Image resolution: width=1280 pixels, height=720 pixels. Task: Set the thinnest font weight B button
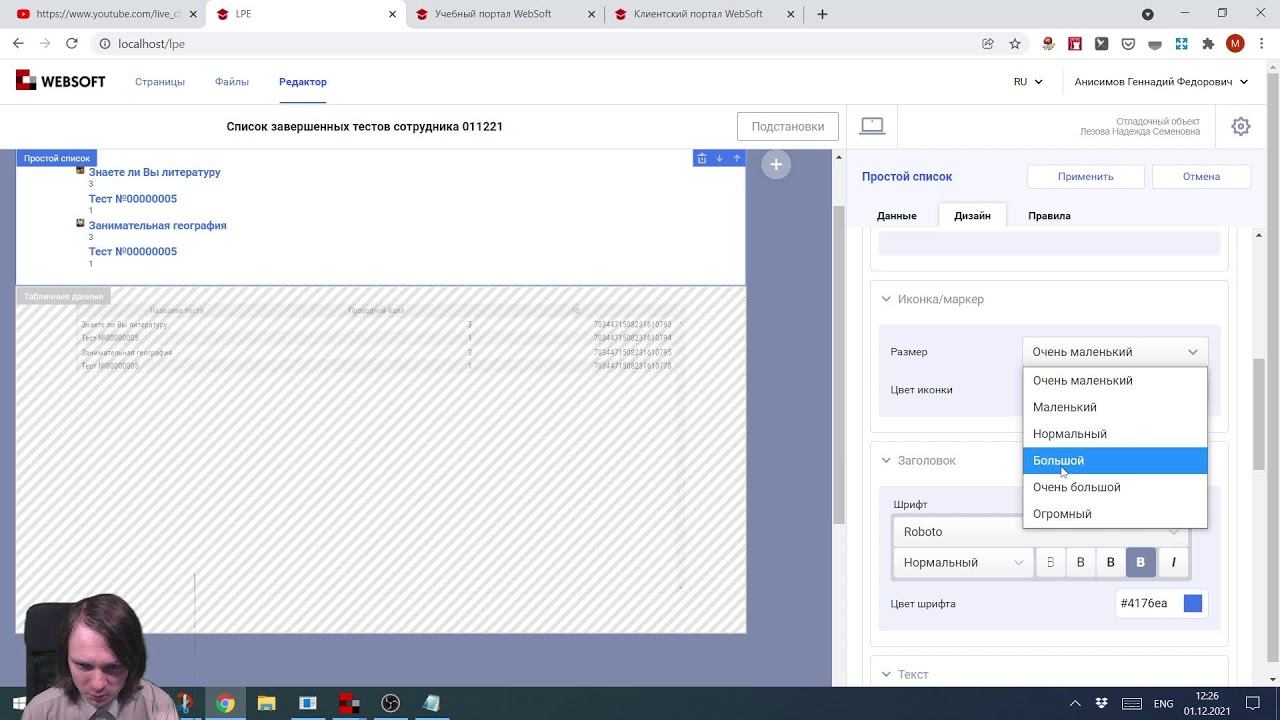click(1050, 562)
